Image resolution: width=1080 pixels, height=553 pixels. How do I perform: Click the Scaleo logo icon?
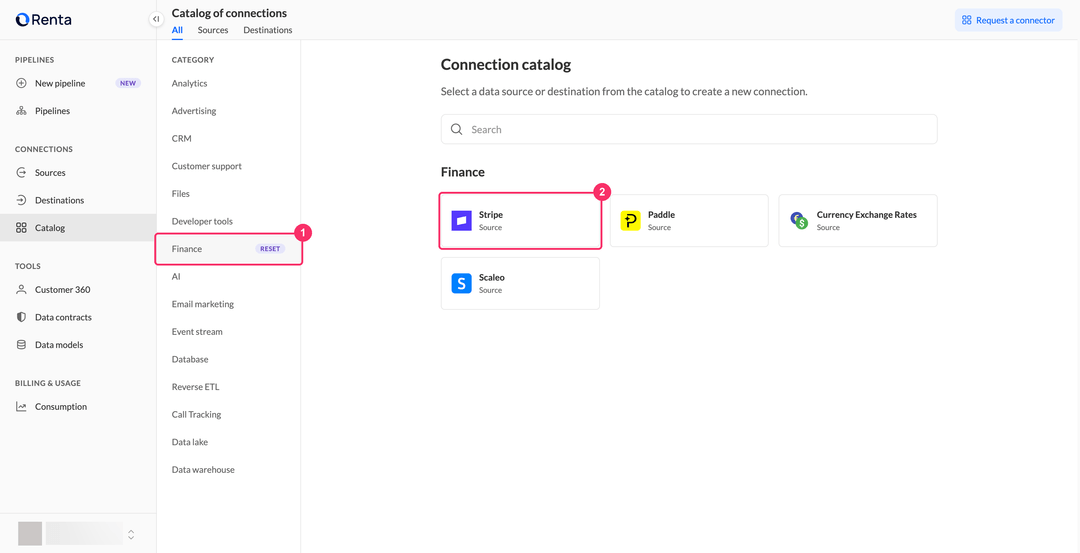pos(461,283)
